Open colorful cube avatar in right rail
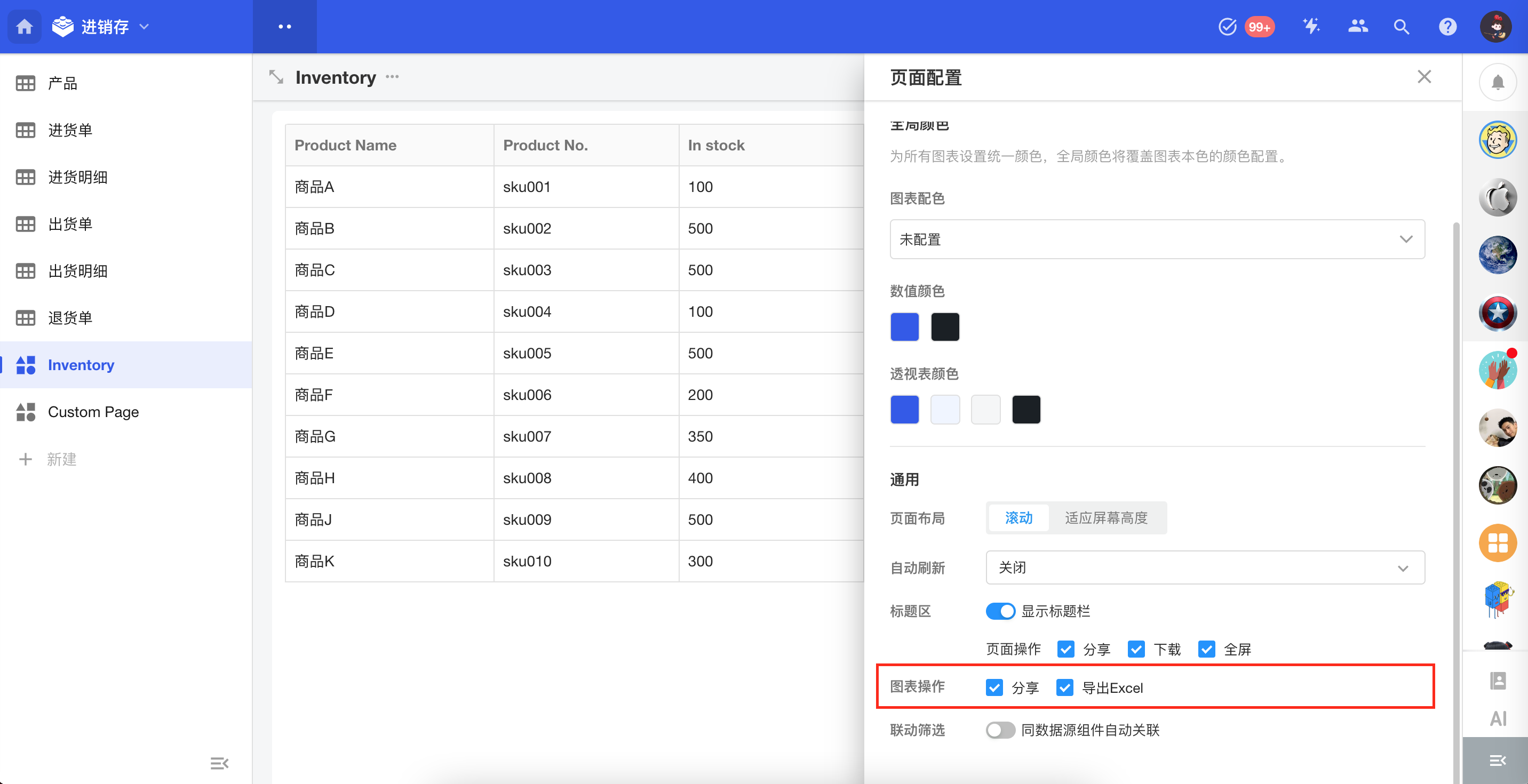Screen dimensions: 1528x784 tap(1498, 600)
